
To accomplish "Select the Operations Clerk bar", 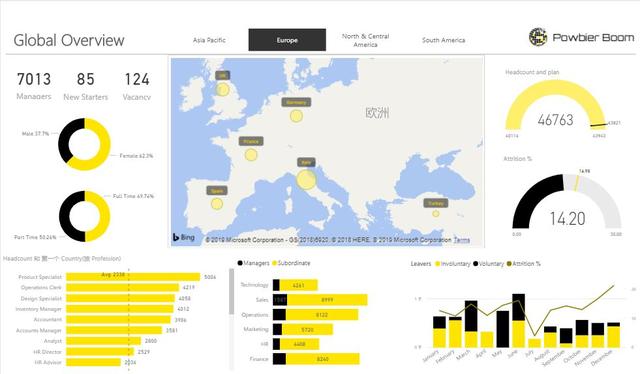I will (x=122, y=287).
